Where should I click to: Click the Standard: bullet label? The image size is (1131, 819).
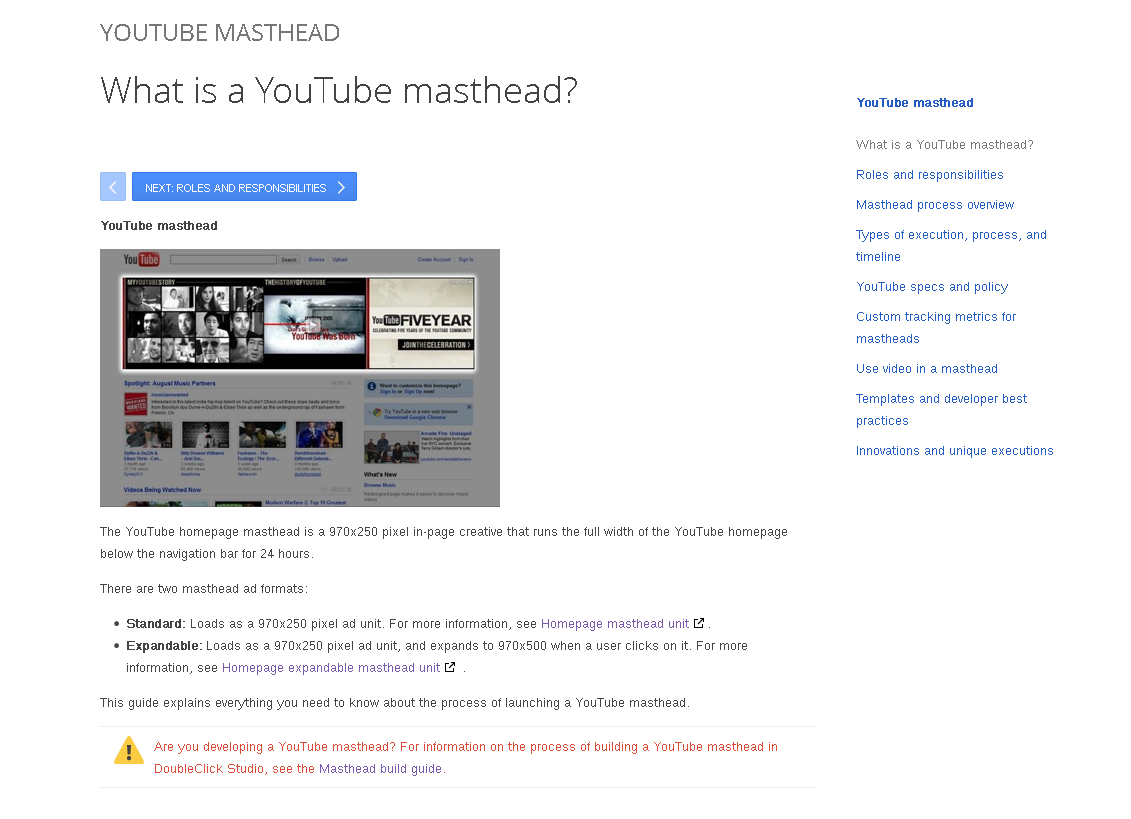click(x=156, y=624)
